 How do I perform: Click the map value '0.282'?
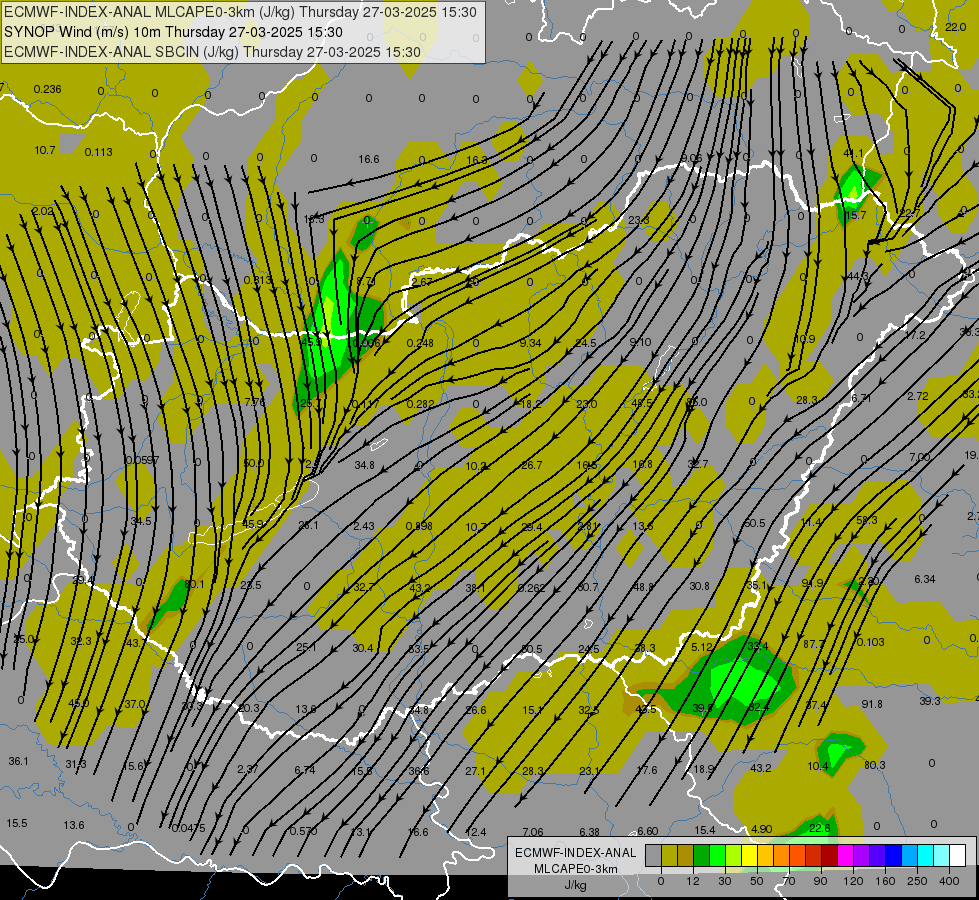420,404
